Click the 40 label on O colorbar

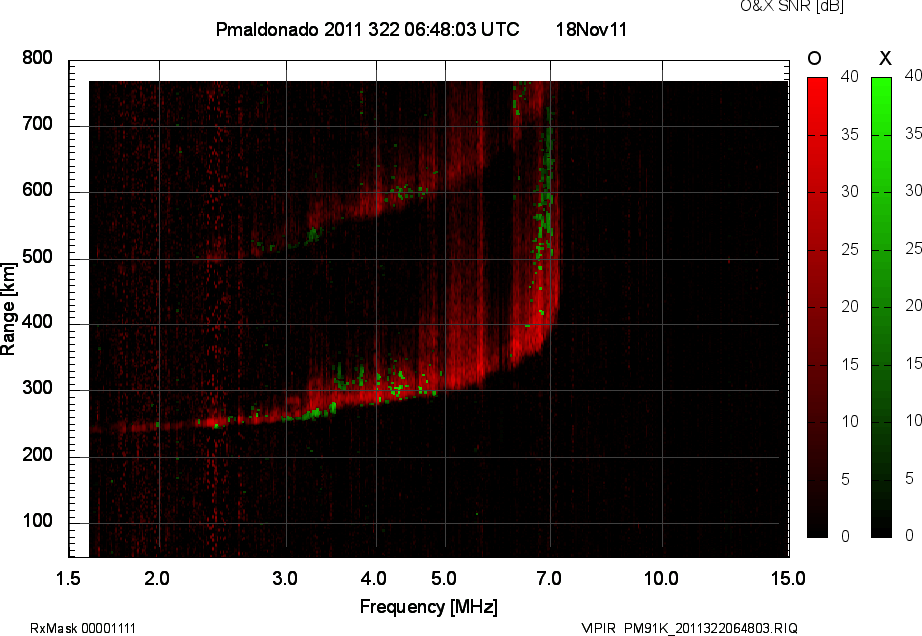[850, 76]
